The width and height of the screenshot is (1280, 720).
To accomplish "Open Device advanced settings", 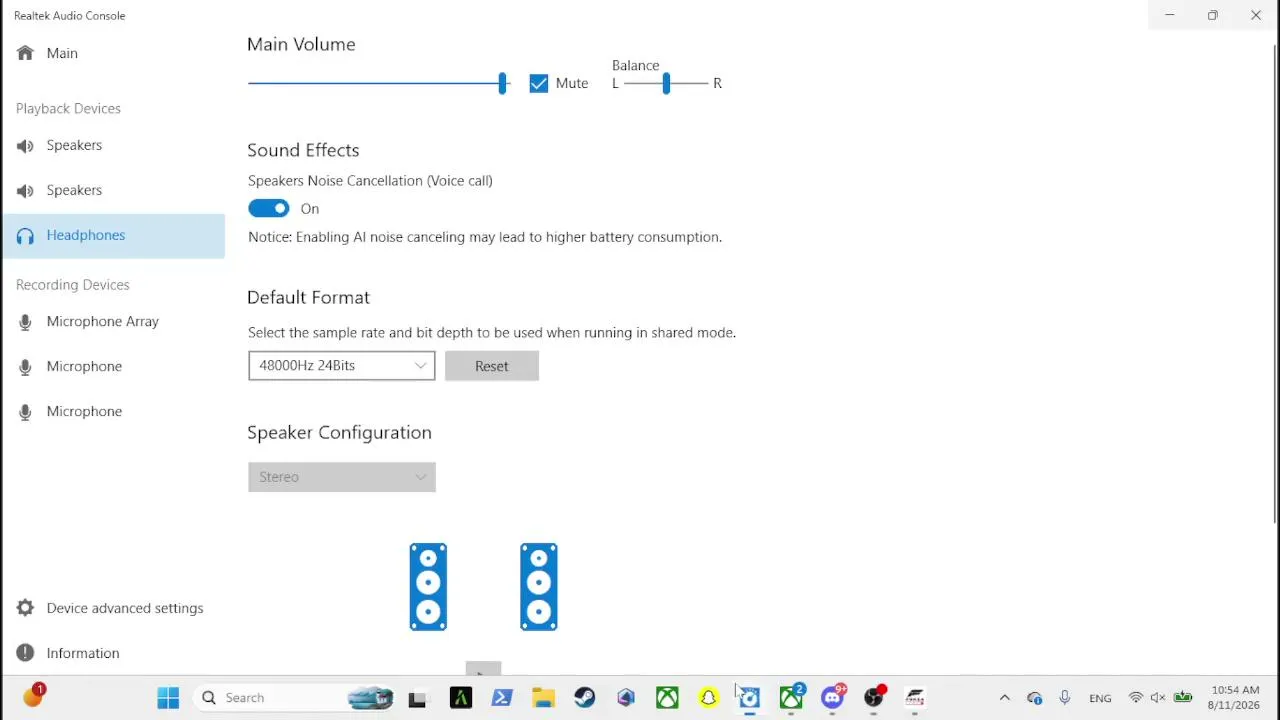I will pos(113,608).
